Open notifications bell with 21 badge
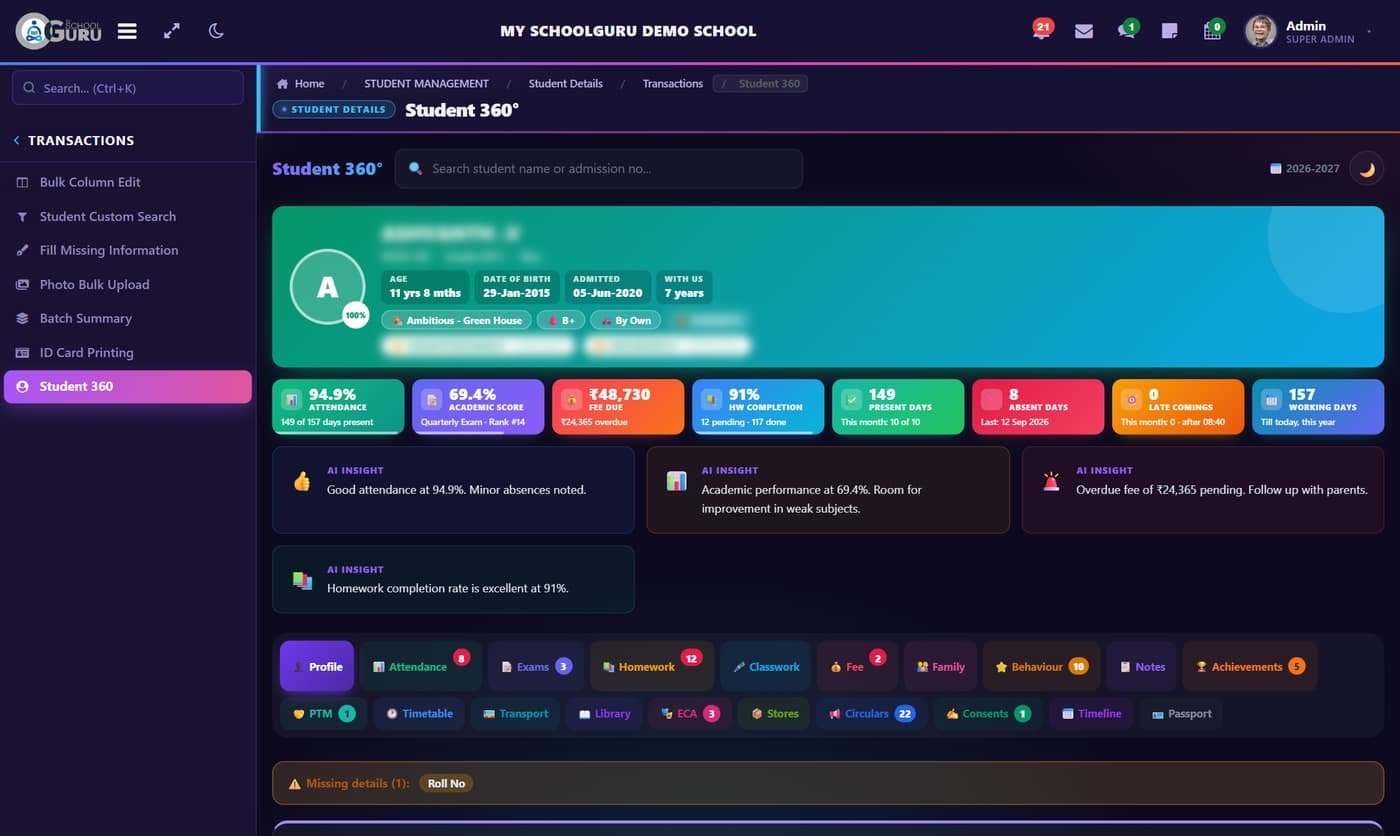1400x836 pixels. point(1042,30)
